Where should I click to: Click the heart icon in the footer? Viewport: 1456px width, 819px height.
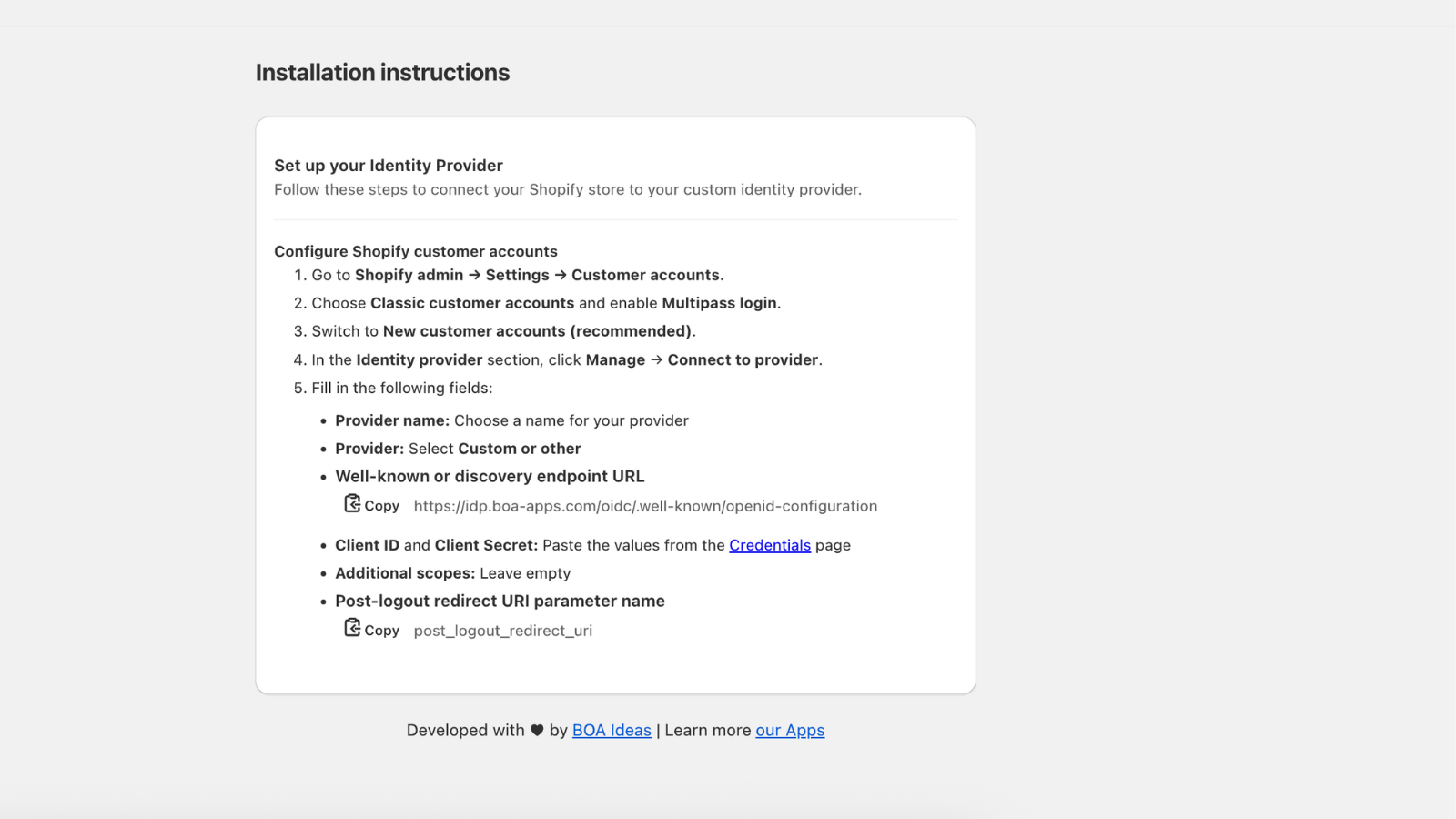537,730
